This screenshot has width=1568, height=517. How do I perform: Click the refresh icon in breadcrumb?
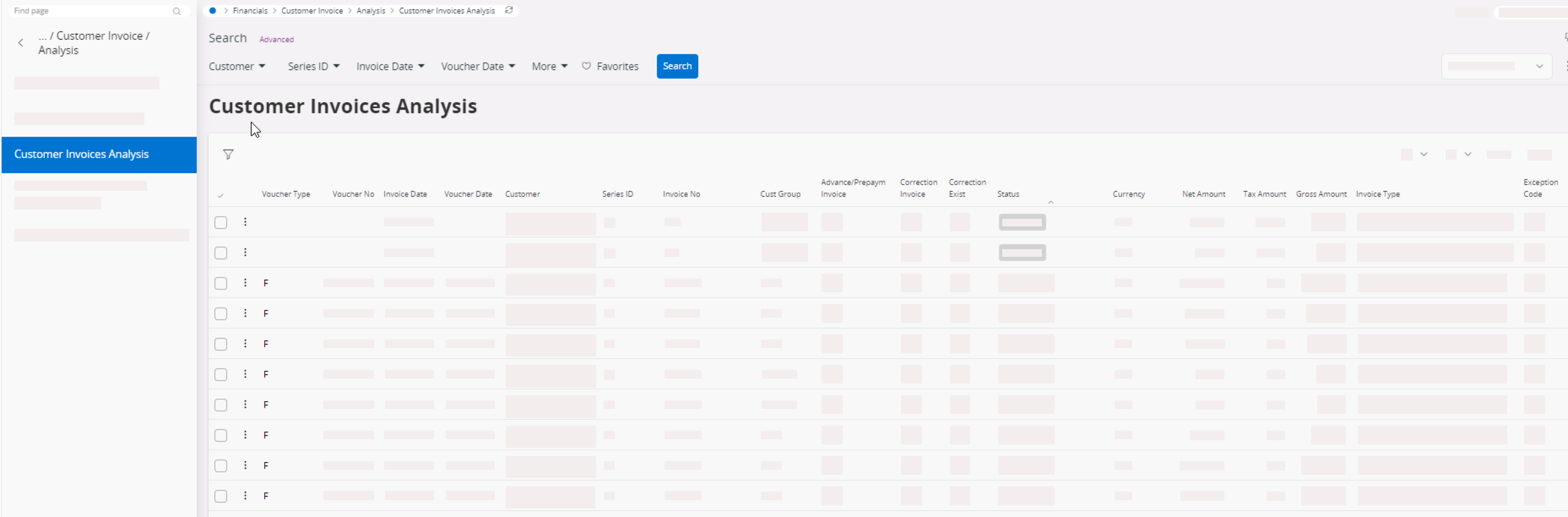[509, 11]
